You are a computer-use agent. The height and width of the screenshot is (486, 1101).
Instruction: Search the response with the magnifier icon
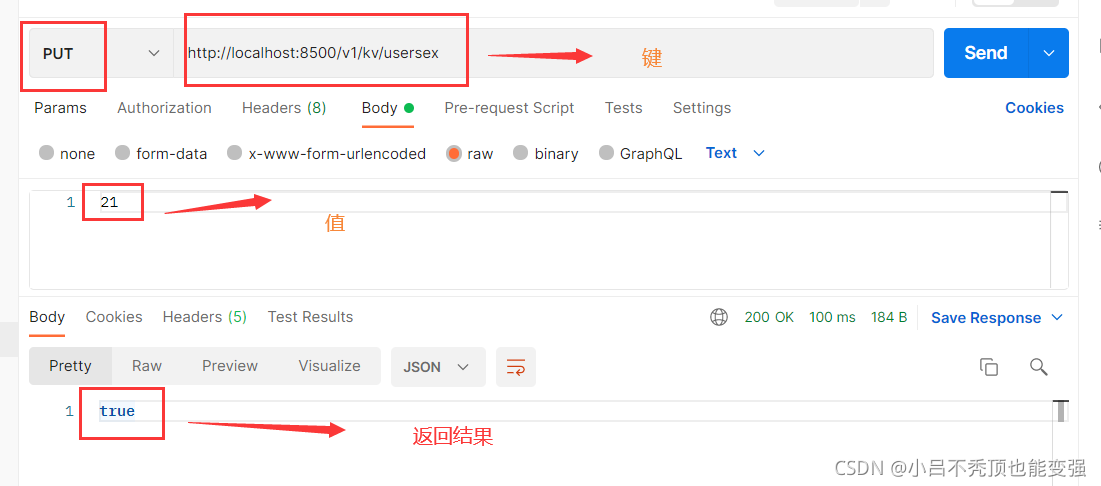coord(1039,367)
